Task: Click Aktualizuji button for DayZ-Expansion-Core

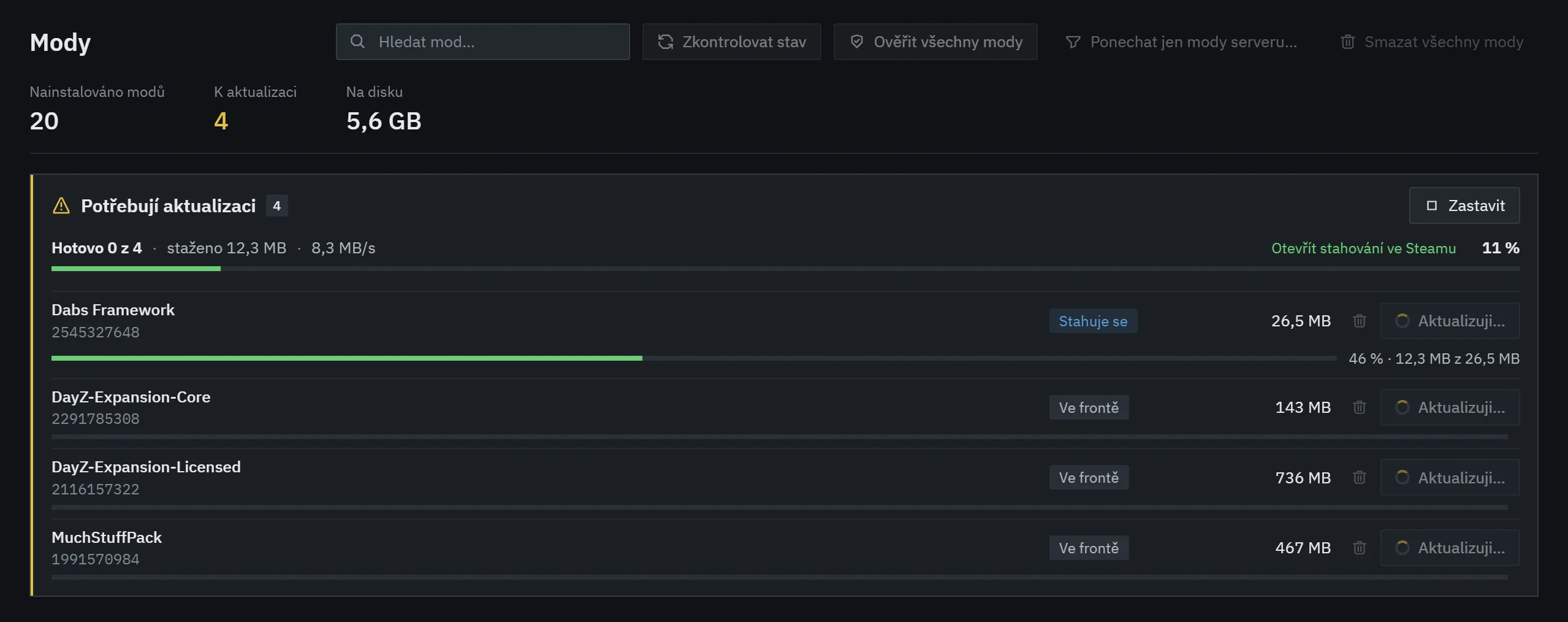Action: coord(1450,407)
